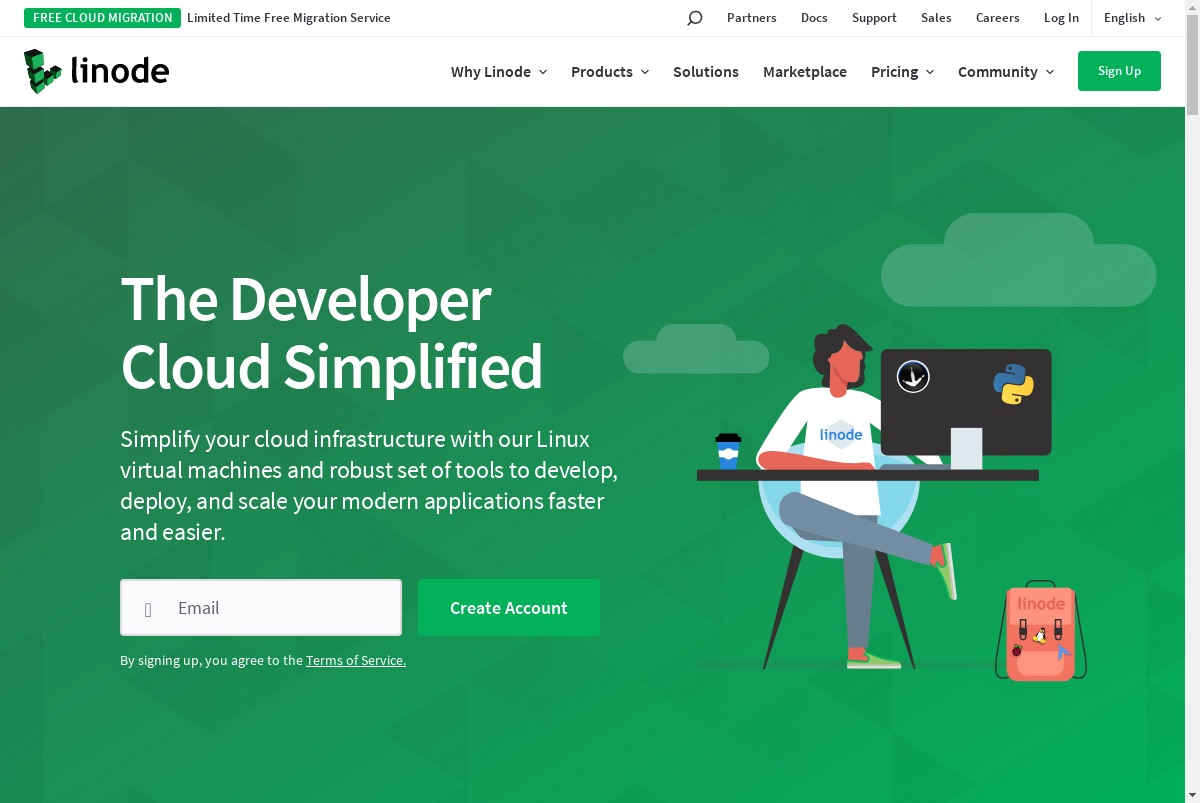The height and width of the screenshot is (803, 1200).
Task: Expand the Why Linode menu
Action: 499,72
